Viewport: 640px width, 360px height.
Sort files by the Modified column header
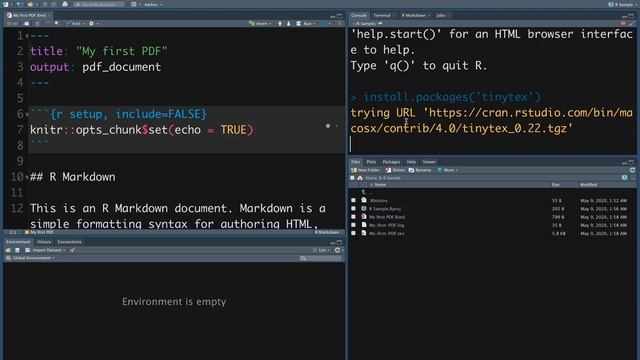pos(588,185)
